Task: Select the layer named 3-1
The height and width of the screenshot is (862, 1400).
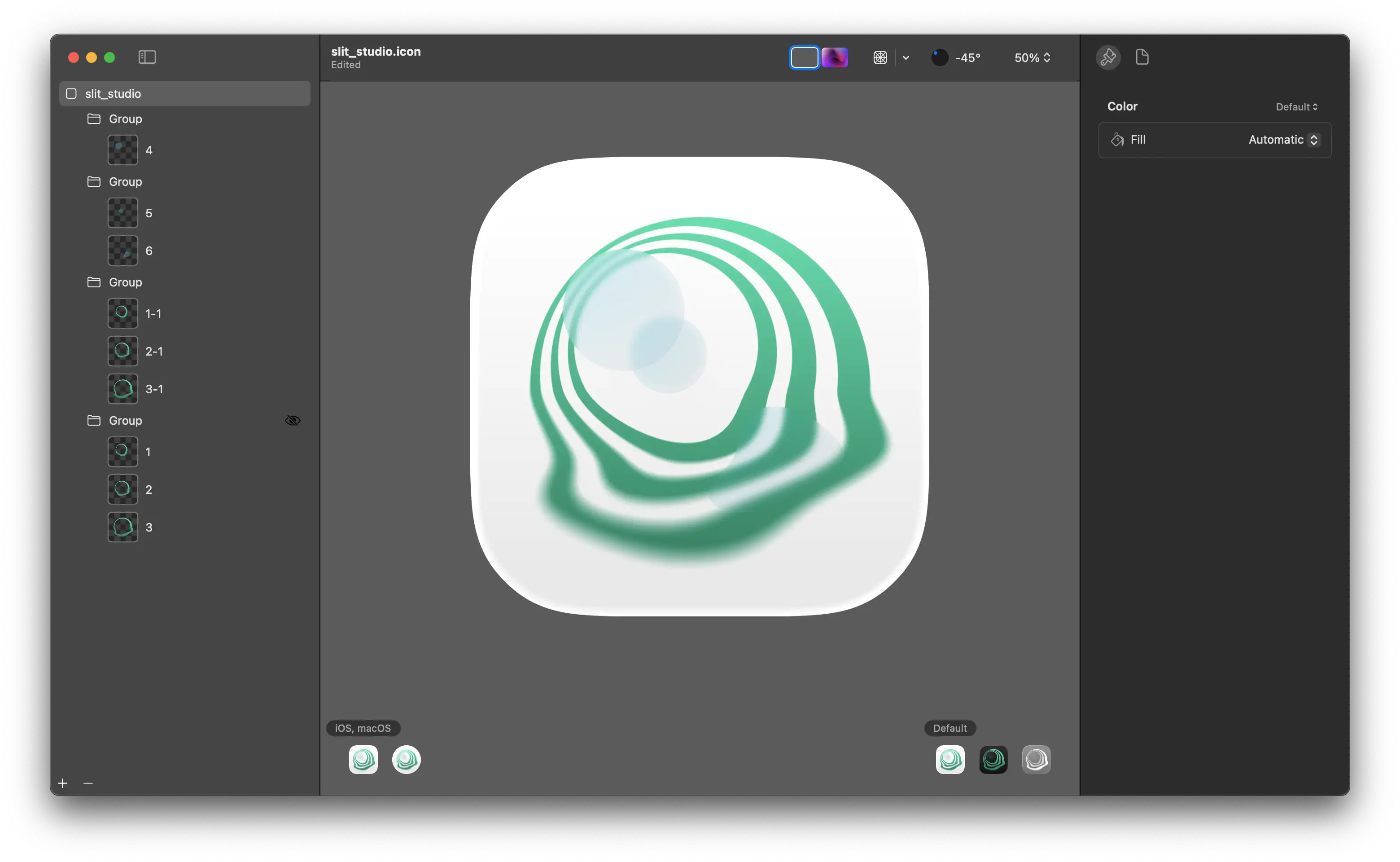Action: [154, 388]
